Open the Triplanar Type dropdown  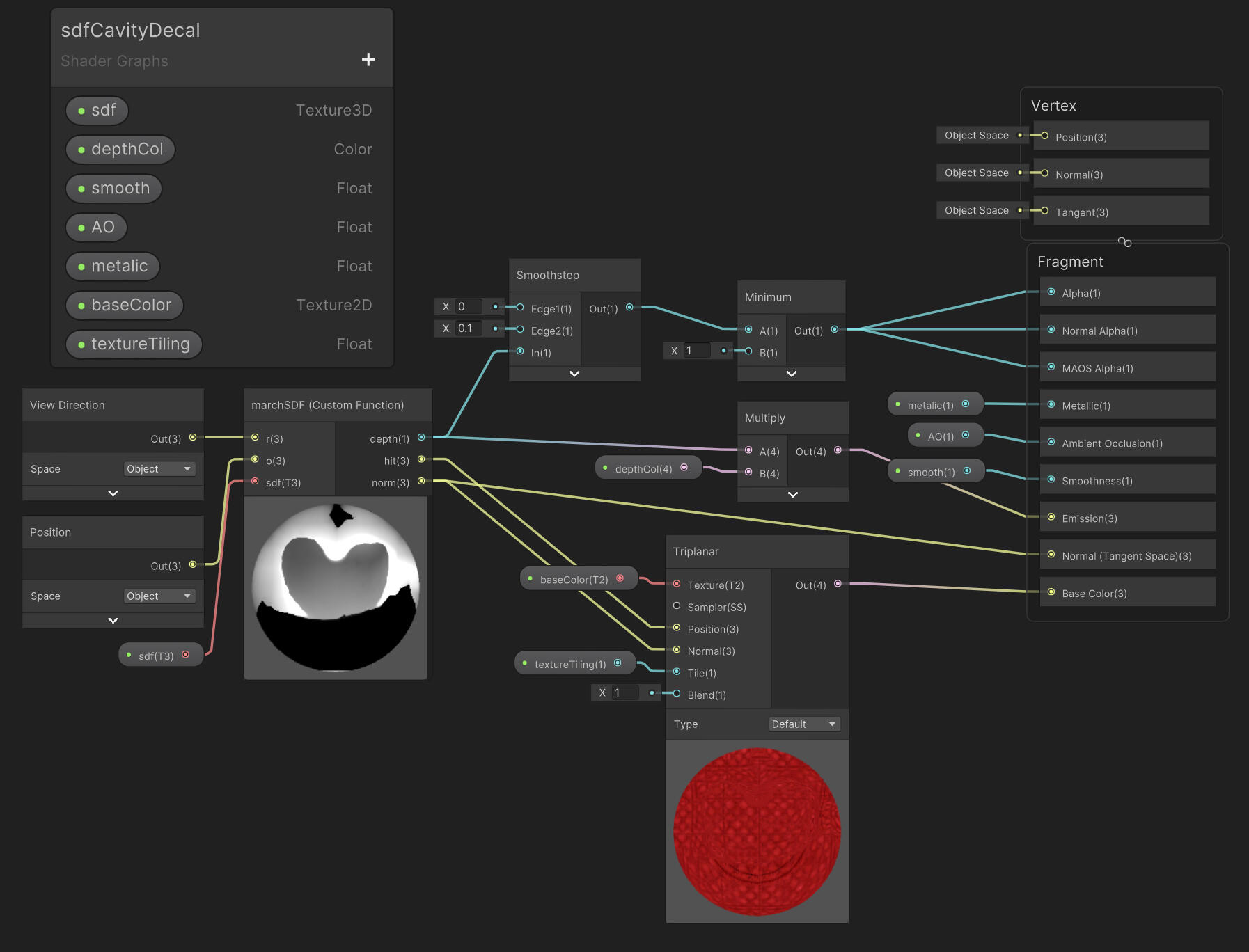pos(803,724)
